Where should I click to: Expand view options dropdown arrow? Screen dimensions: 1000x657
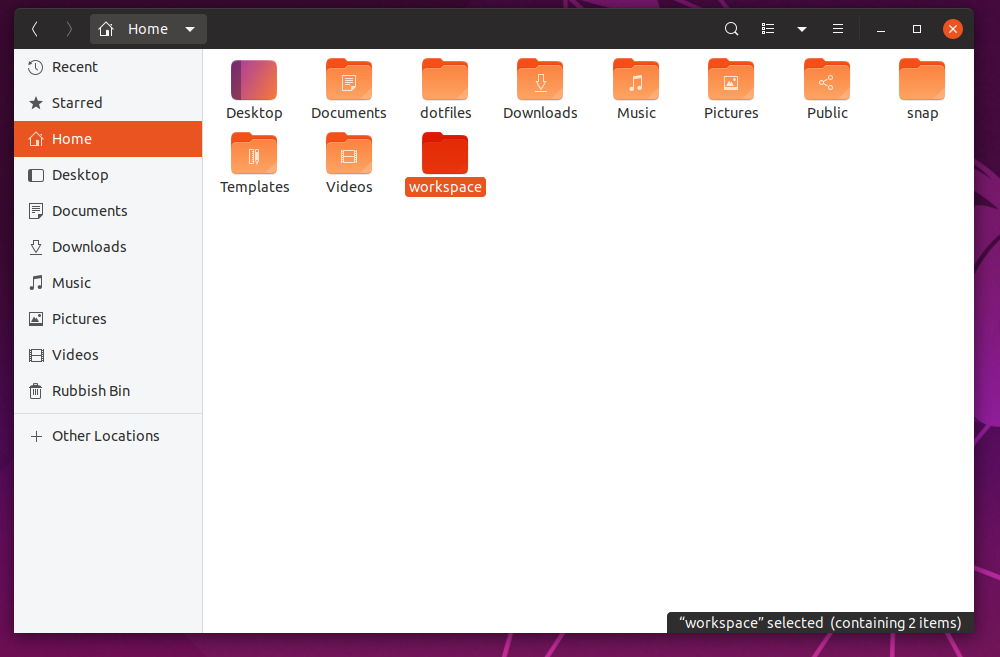coord(802,29)
